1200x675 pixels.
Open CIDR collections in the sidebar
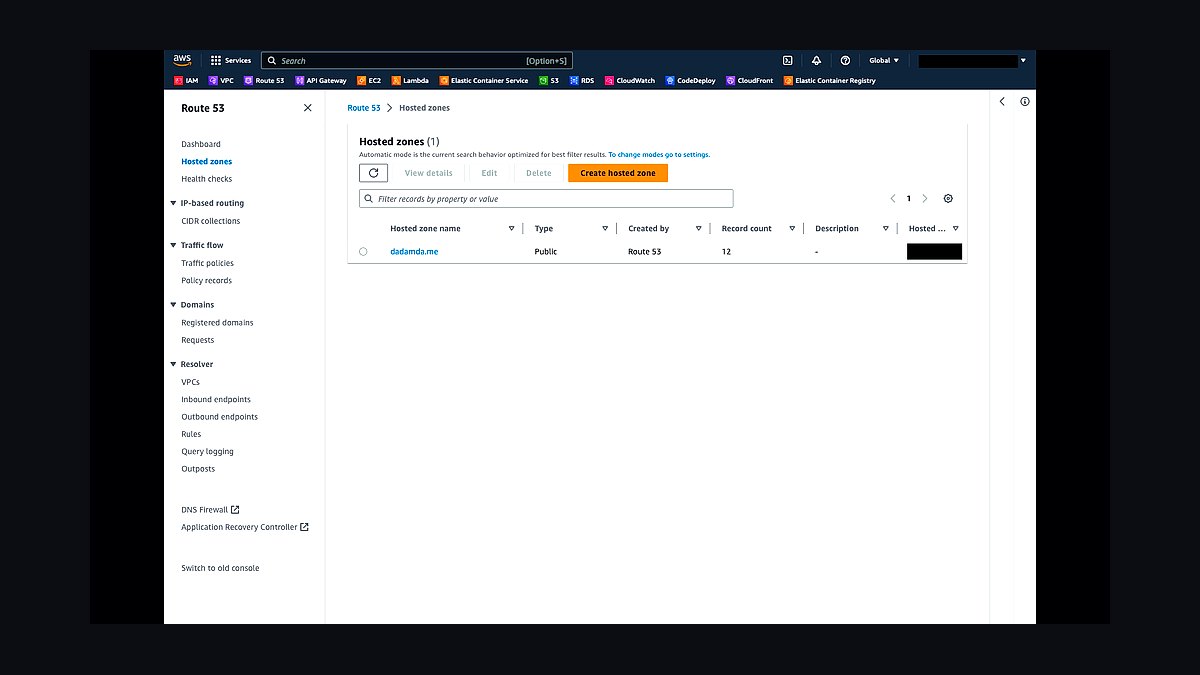click(x=210, y=221)
